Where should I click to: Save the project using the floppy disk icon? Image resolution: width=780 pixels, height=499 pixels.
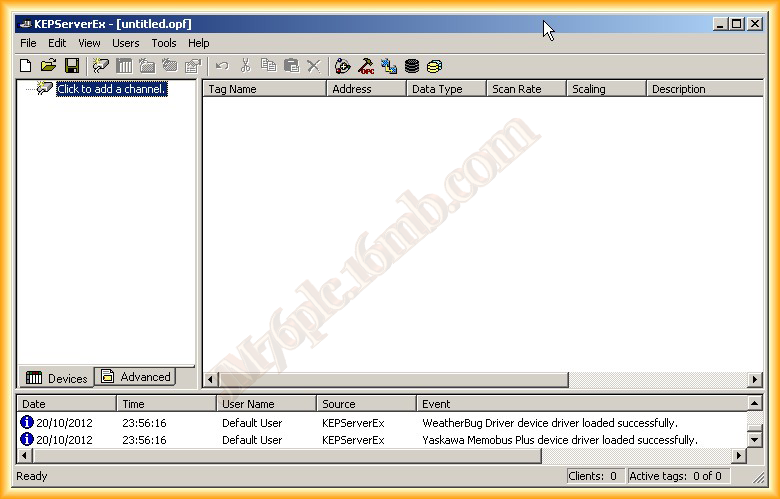(72, 66)
